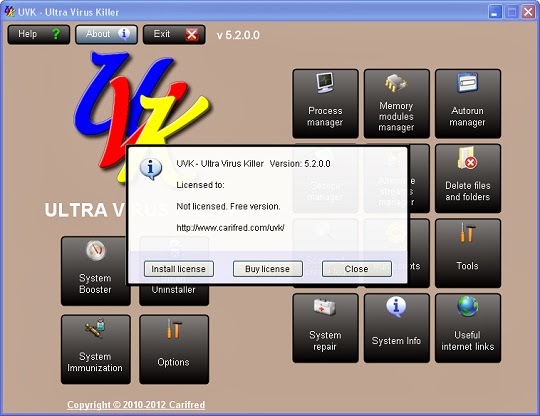Click the Buy license button
Viewport: 540px width, 416px height.
(268, 269)
